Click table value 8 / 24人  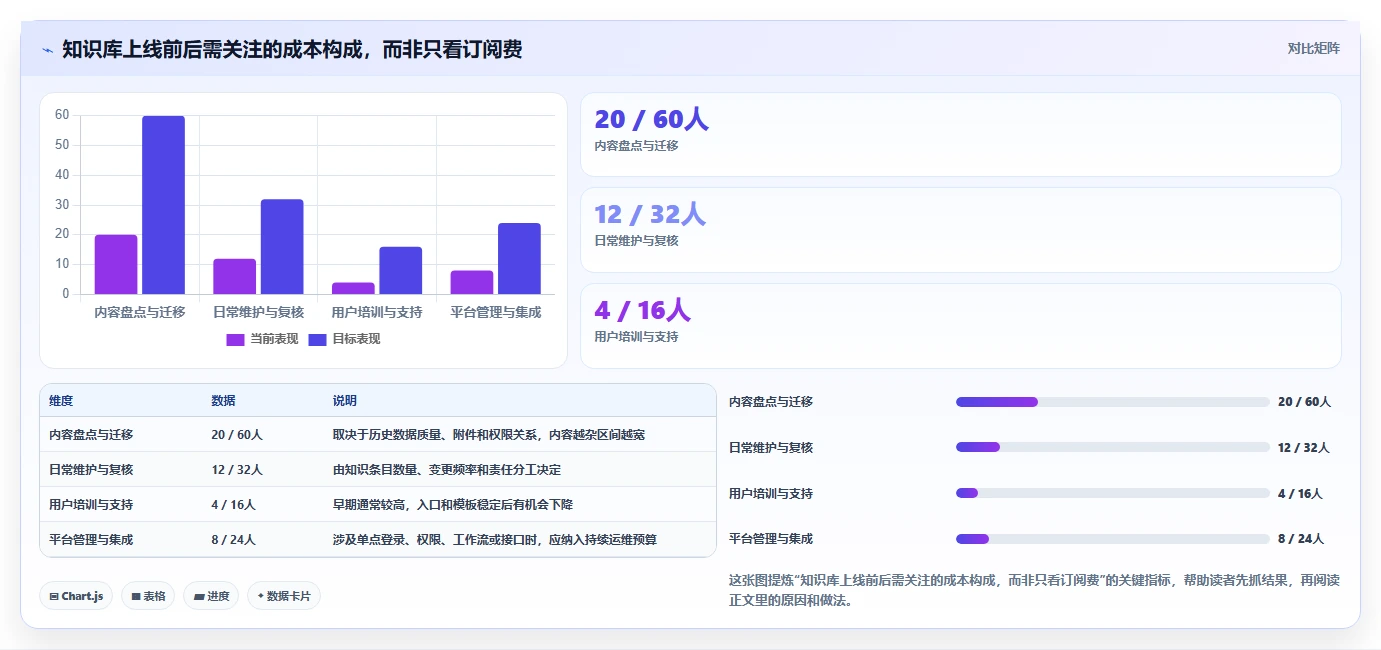click(233, 539)
